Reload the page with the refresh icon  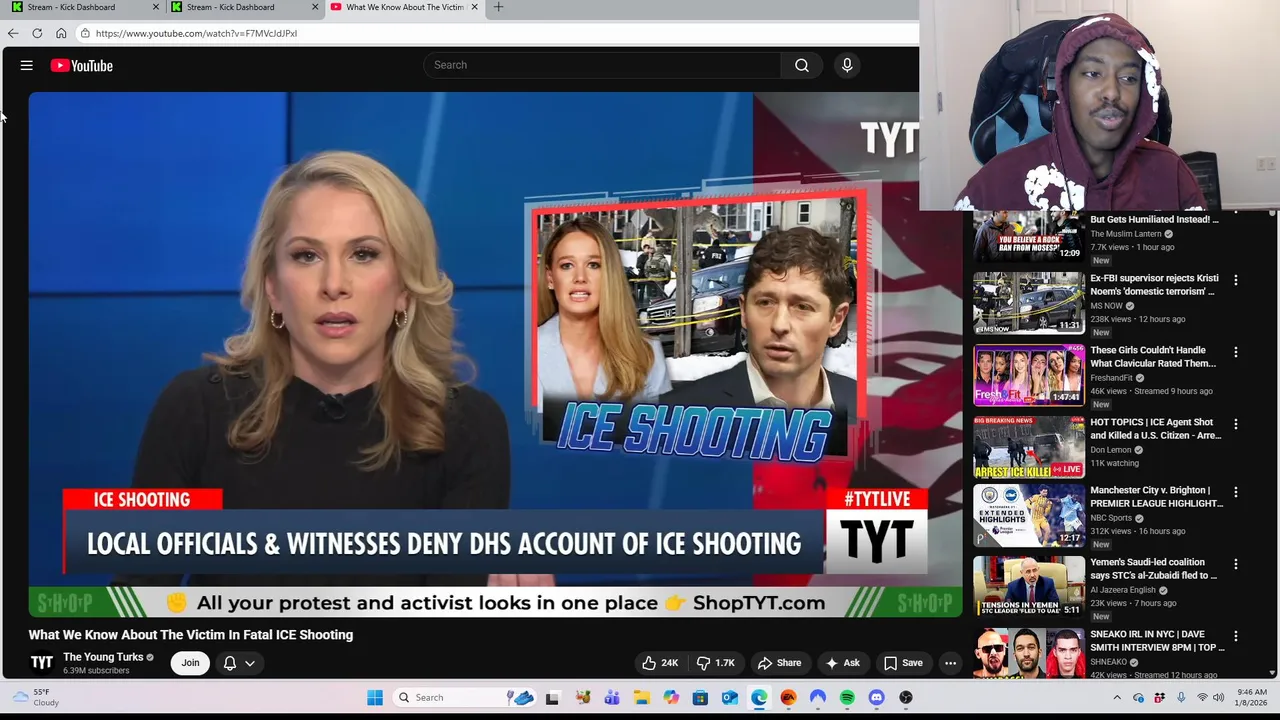click(37, 33)
